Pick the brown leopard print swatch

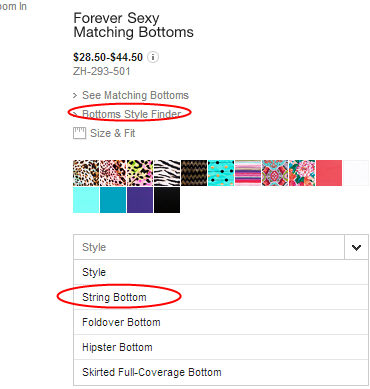(86, 173)
